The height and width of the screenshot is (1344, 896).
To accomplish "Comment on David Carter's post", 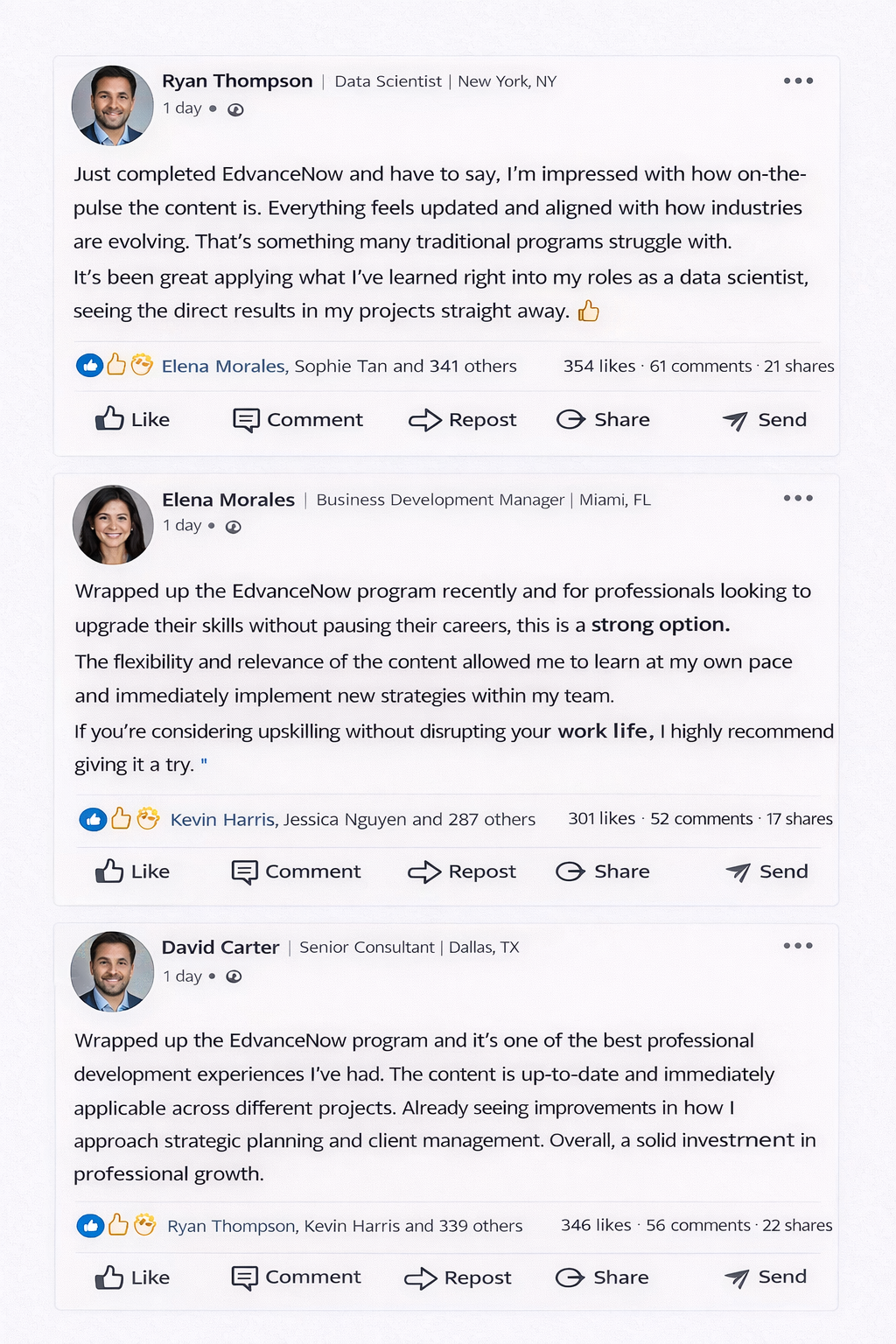I will [296, 1277].
